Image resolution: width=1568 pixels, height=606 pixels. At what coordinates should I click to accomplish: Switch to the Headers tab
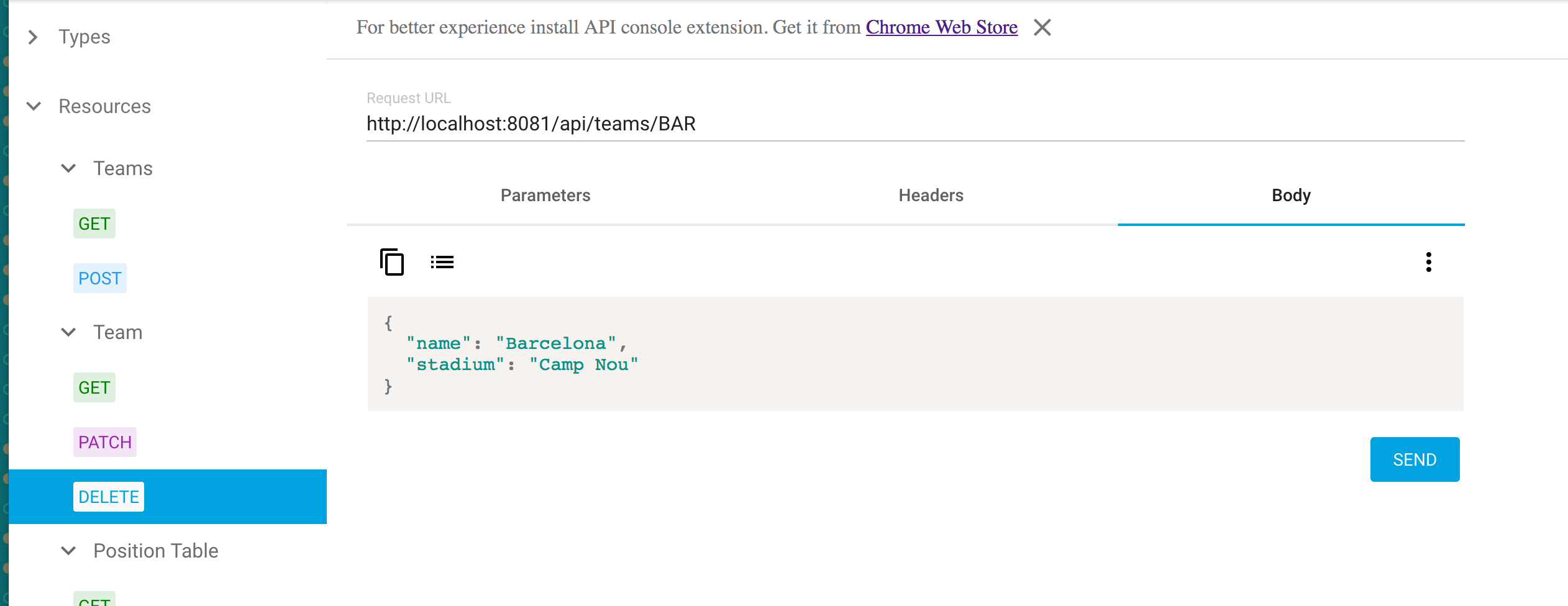pyautogui.click(x=931, y=195)
